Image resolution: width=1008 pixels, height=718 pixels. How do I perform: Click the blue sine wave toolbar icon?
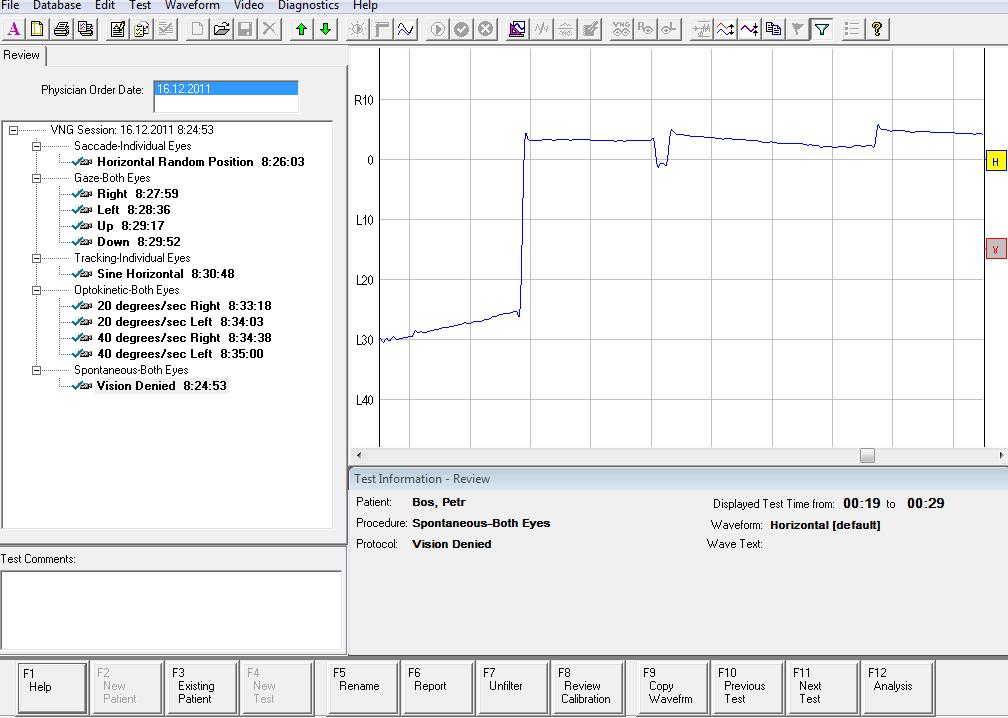click(x=406, y=29)
